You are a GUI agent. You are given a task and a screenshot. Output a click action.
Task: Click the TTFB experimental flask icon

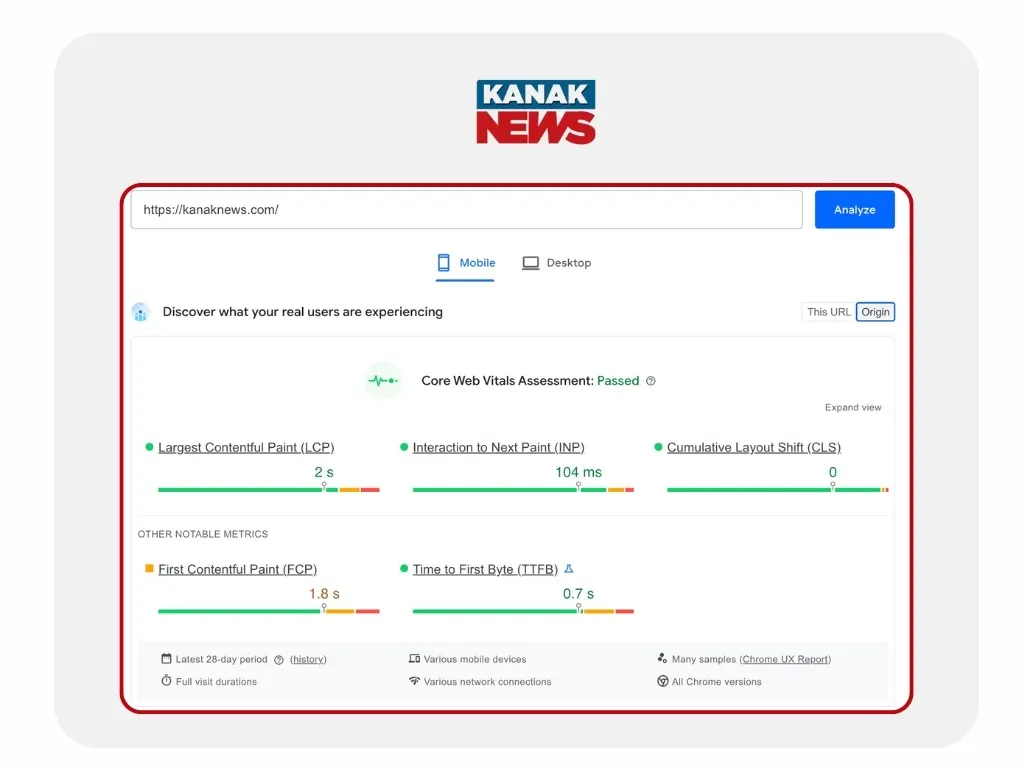click(x=569, y=569)
